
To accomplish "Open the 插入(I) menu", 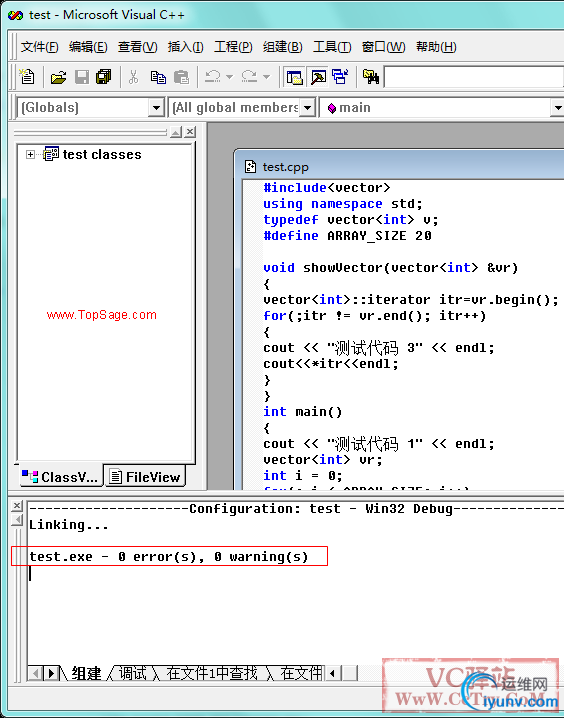I will point(185,47).
